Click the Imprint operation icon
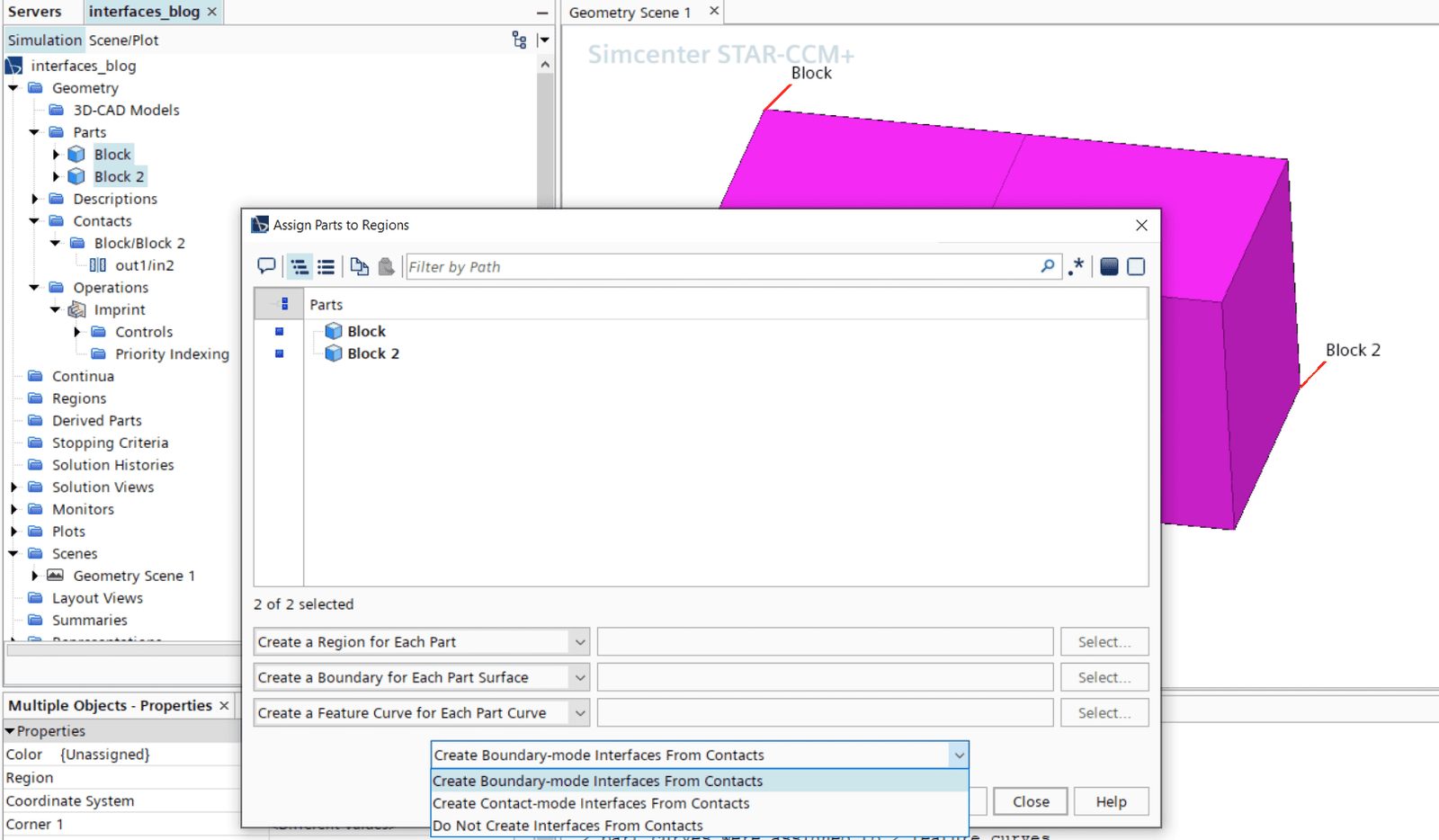Viewport: 1439px width, 840px height. (77, 309)
